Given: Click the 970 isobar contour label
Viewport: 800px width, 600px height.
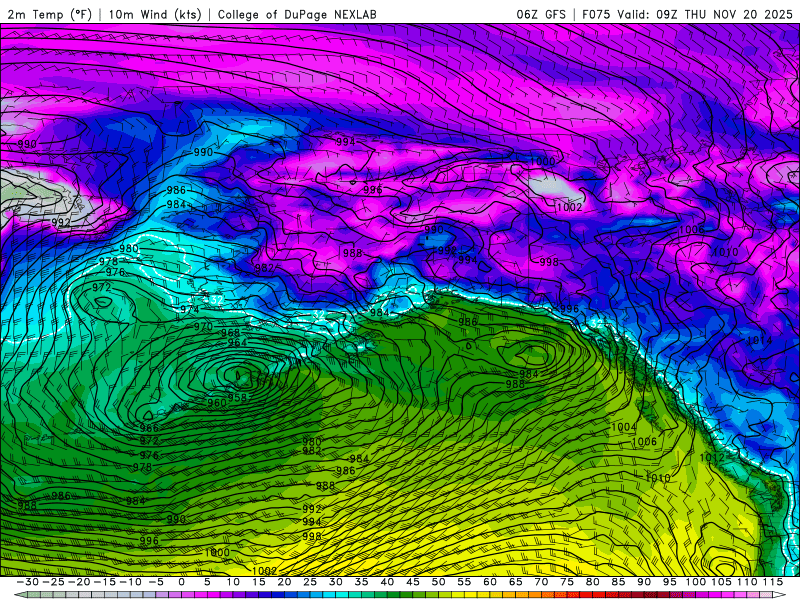Looking at the screenshot, I should point(203,327).
